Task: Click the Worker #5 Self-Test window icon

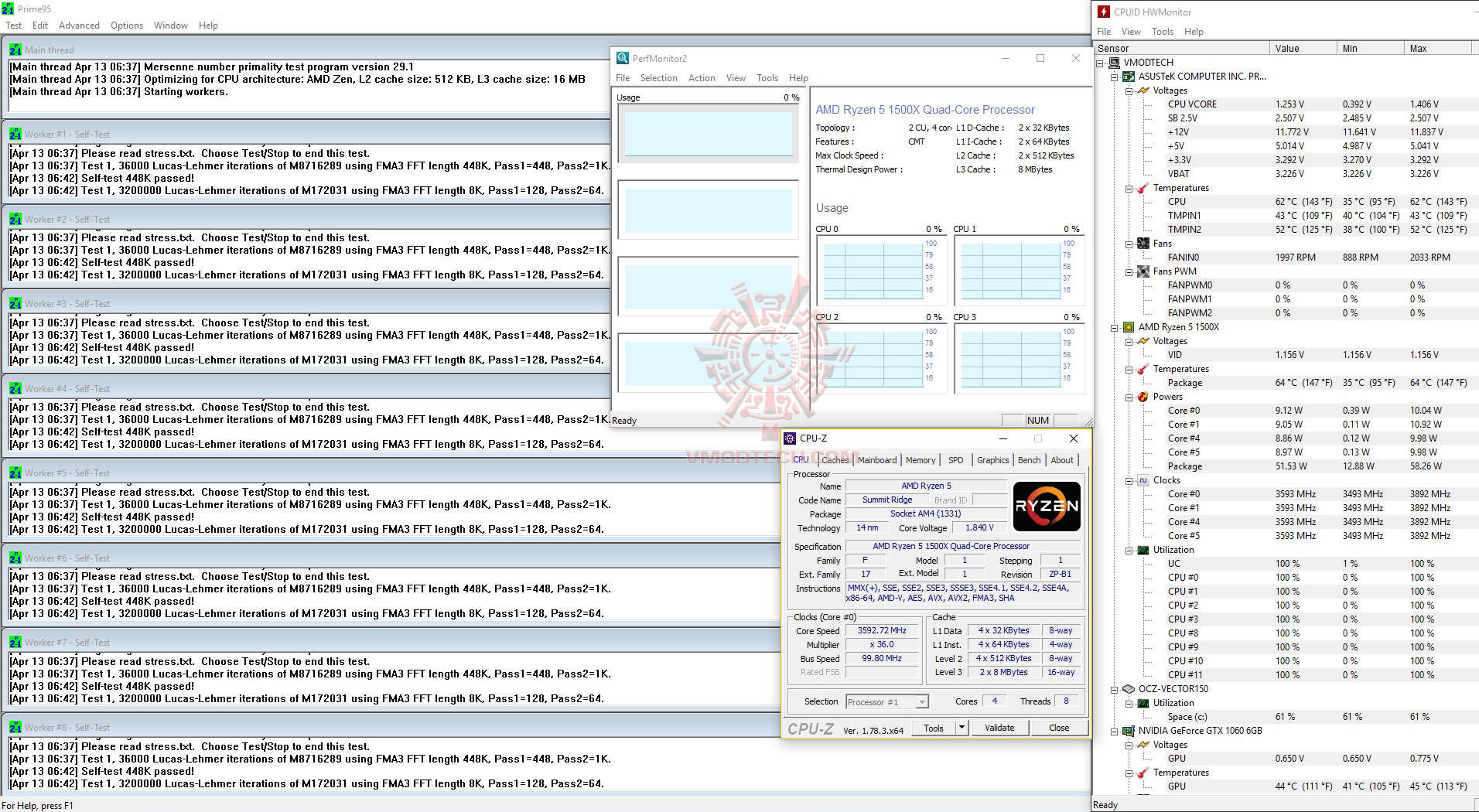Action: (x=15, y=473)
